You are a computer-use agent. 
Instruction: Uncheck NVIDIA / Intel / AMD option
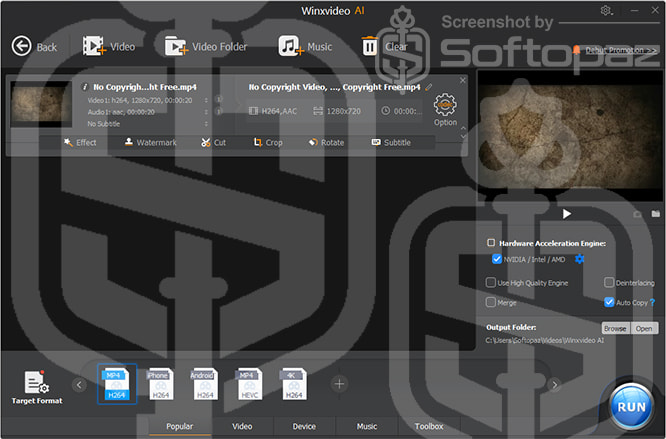[497, 259]
